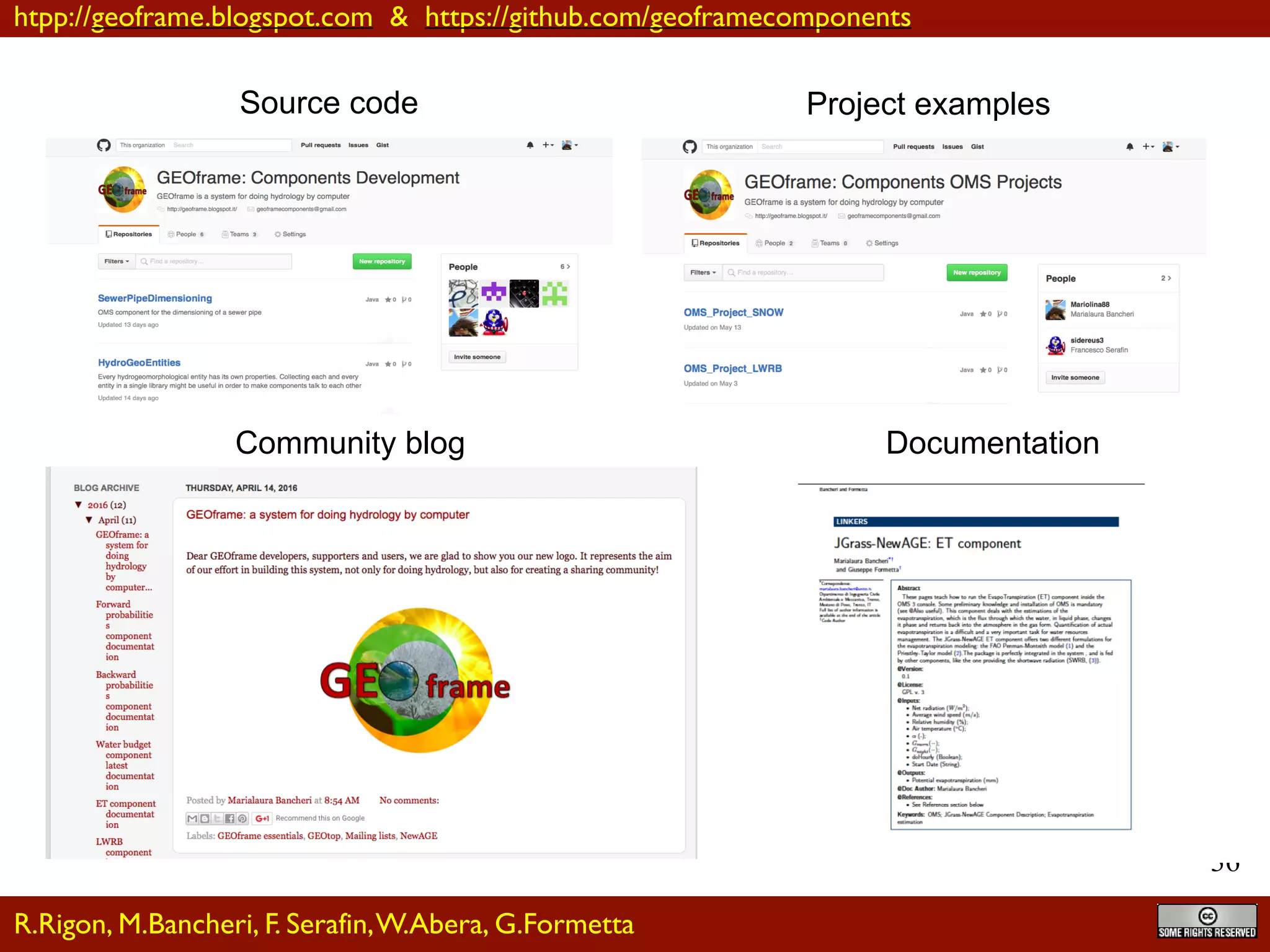
Task: Select Teams 3 tab in Components Development
Action: (239, 234)
